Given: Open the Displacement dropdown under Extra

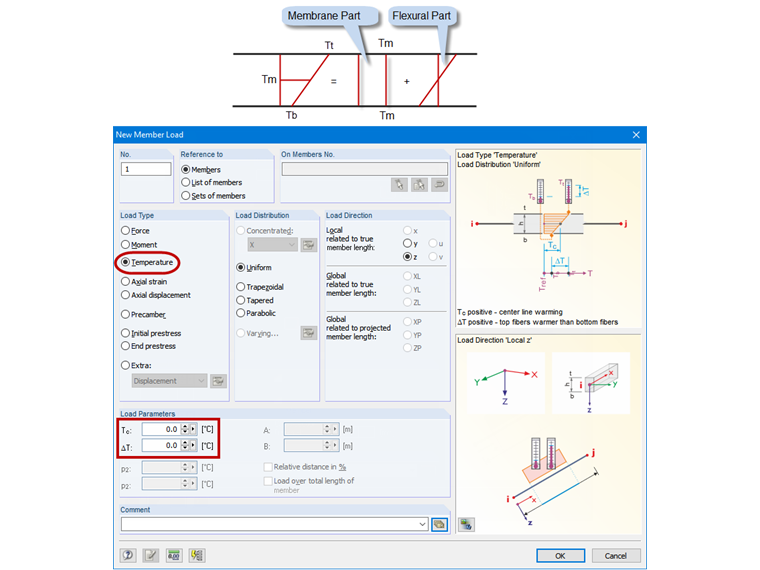Looking at the screenshot, I should (169, 381).
